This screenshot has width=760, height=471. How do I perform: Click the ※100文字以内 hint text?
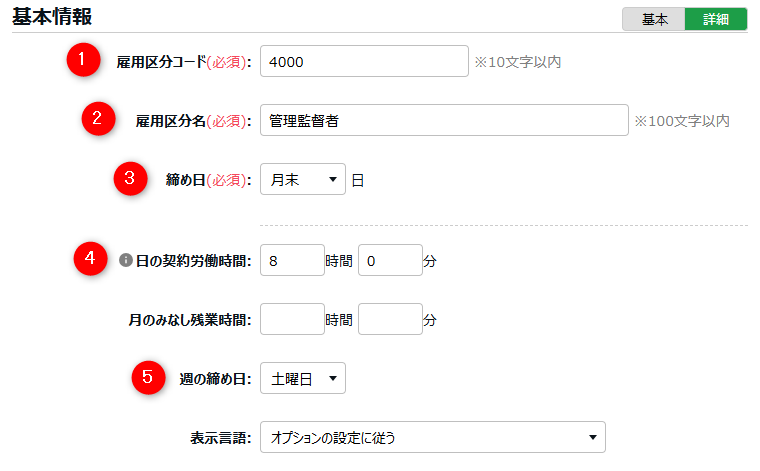point(682,121)
